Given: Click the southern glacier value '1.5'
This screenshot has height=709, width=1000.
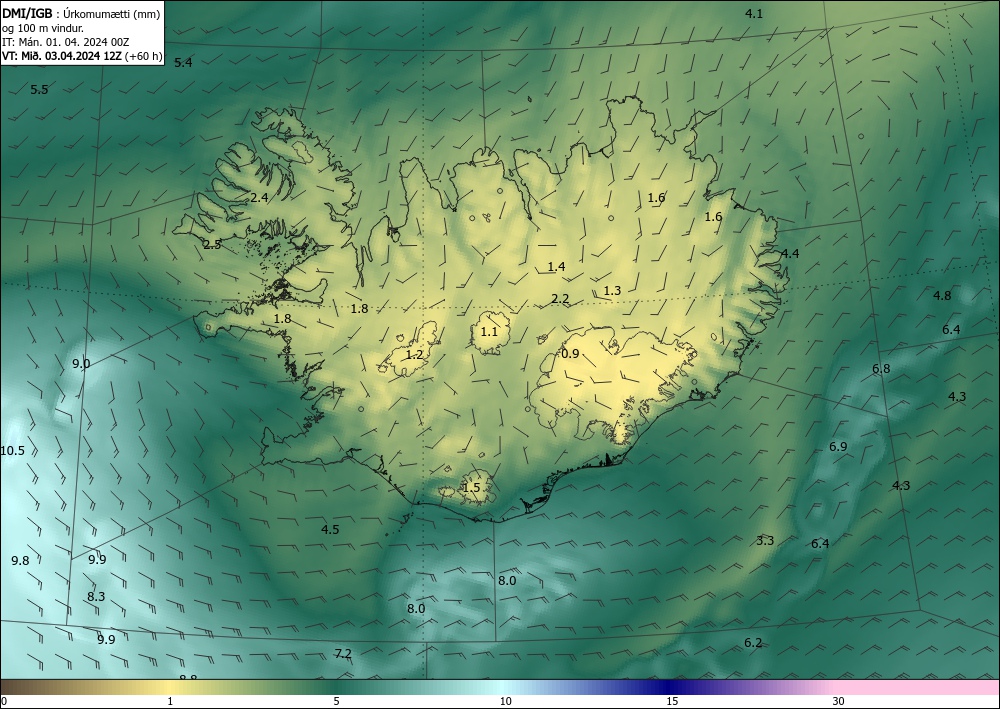Looking at the screenshot, I should click(471, 488).
